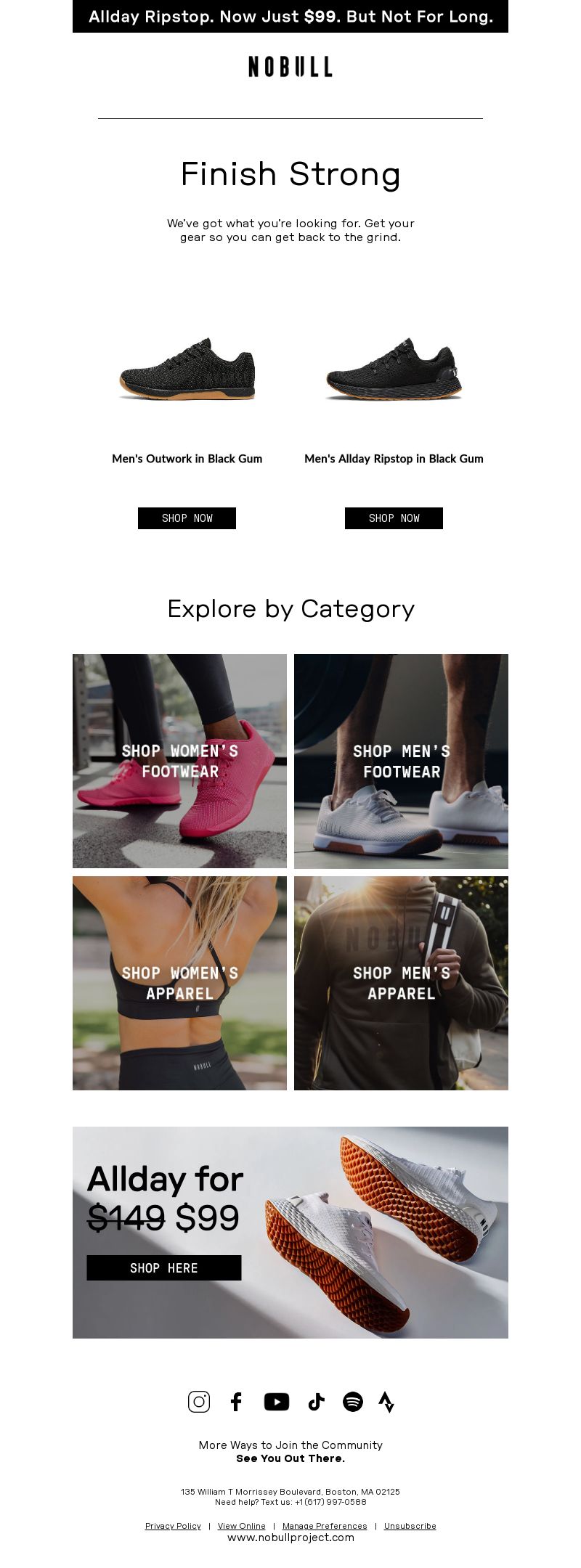
Task: Shop Now for Men's Allday Ripstop shoe
Action: (x=394, y=518)
